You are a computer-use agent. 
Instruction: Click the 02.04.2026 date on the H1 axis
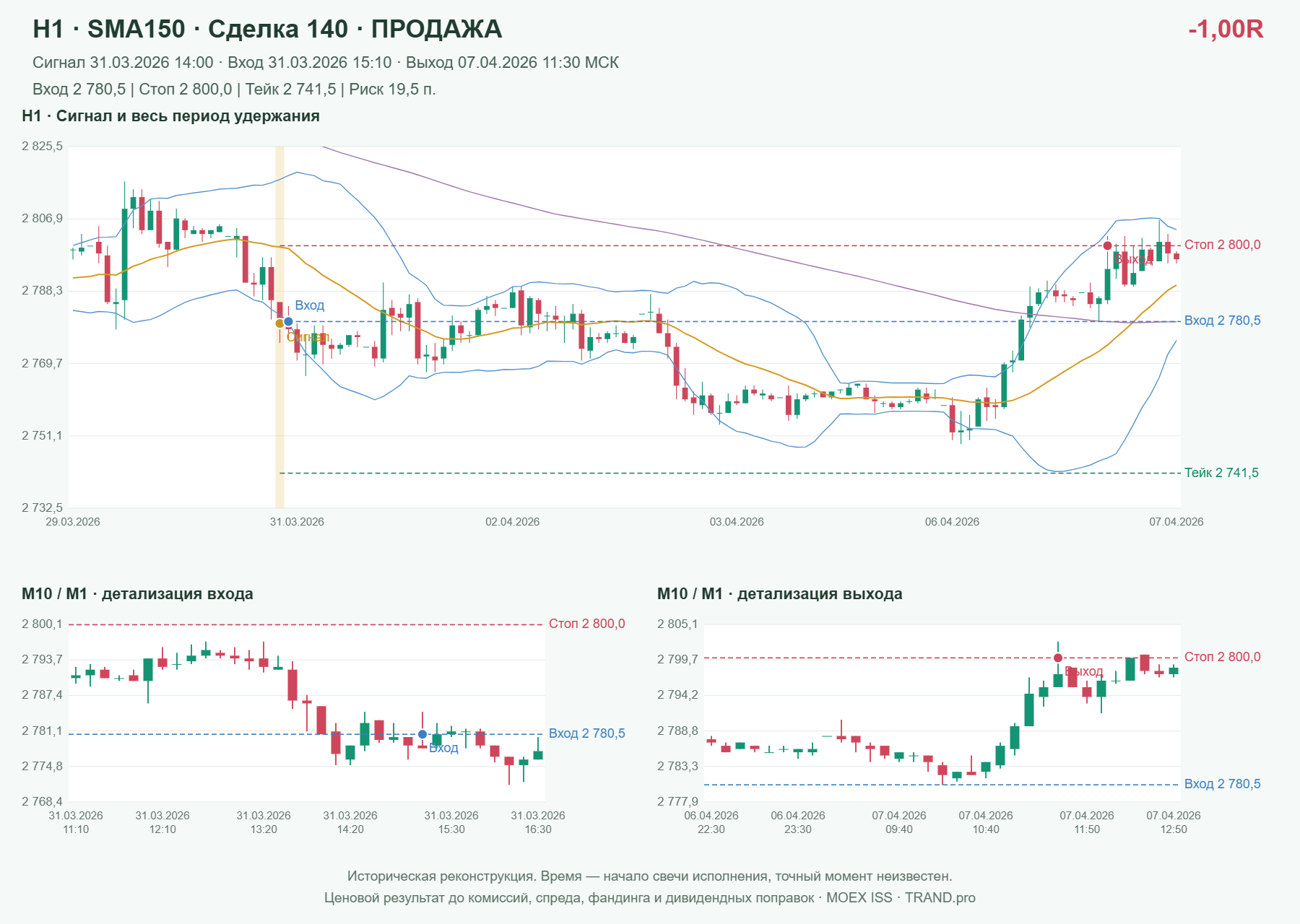tap(512, 522)
